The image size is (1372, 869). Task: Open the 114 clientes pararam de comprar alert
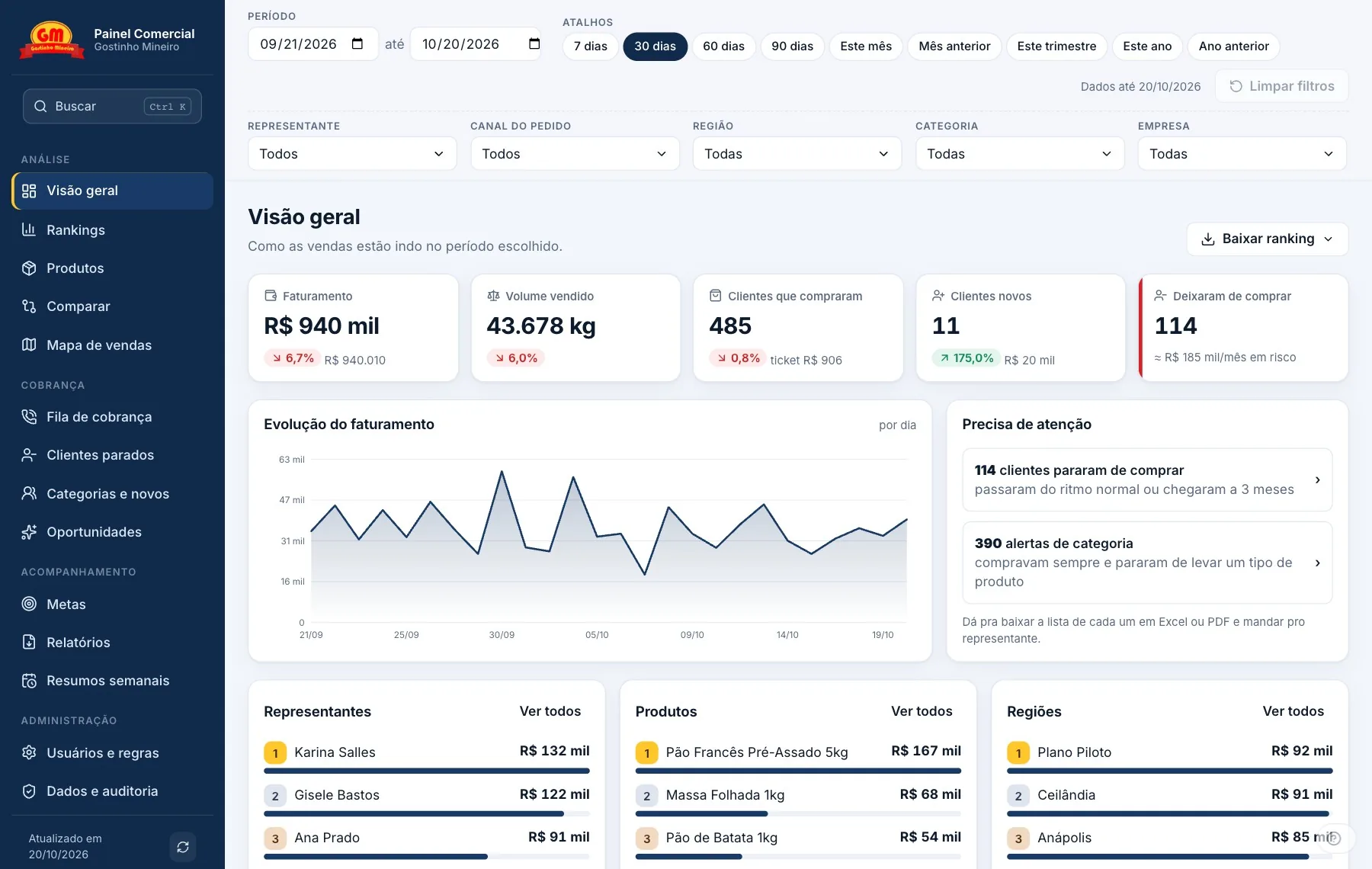[1147, 480]
